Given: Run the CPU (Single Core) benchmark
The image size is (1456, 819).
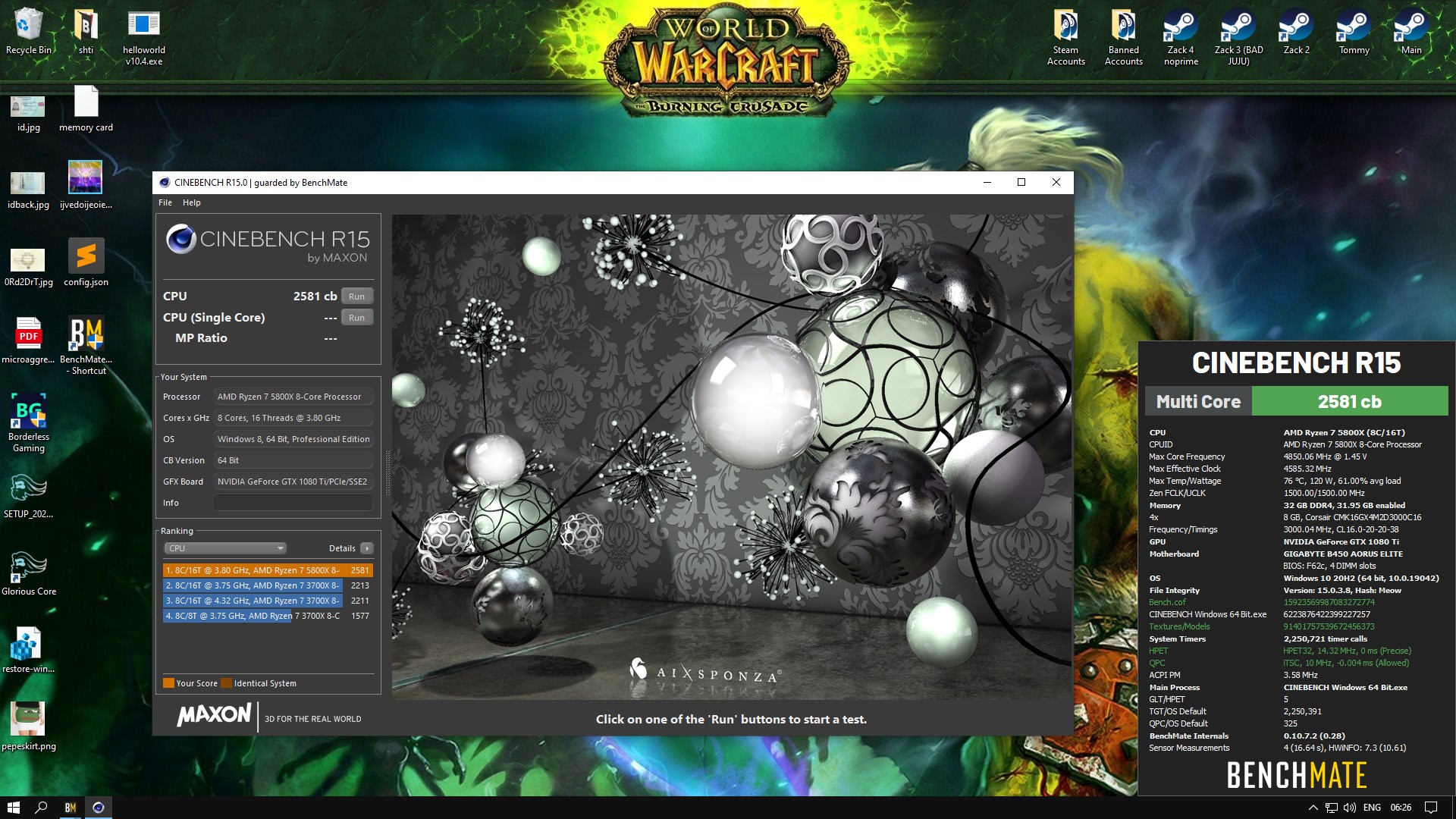Looking at the screenshot, I should [x=357, y=318].
